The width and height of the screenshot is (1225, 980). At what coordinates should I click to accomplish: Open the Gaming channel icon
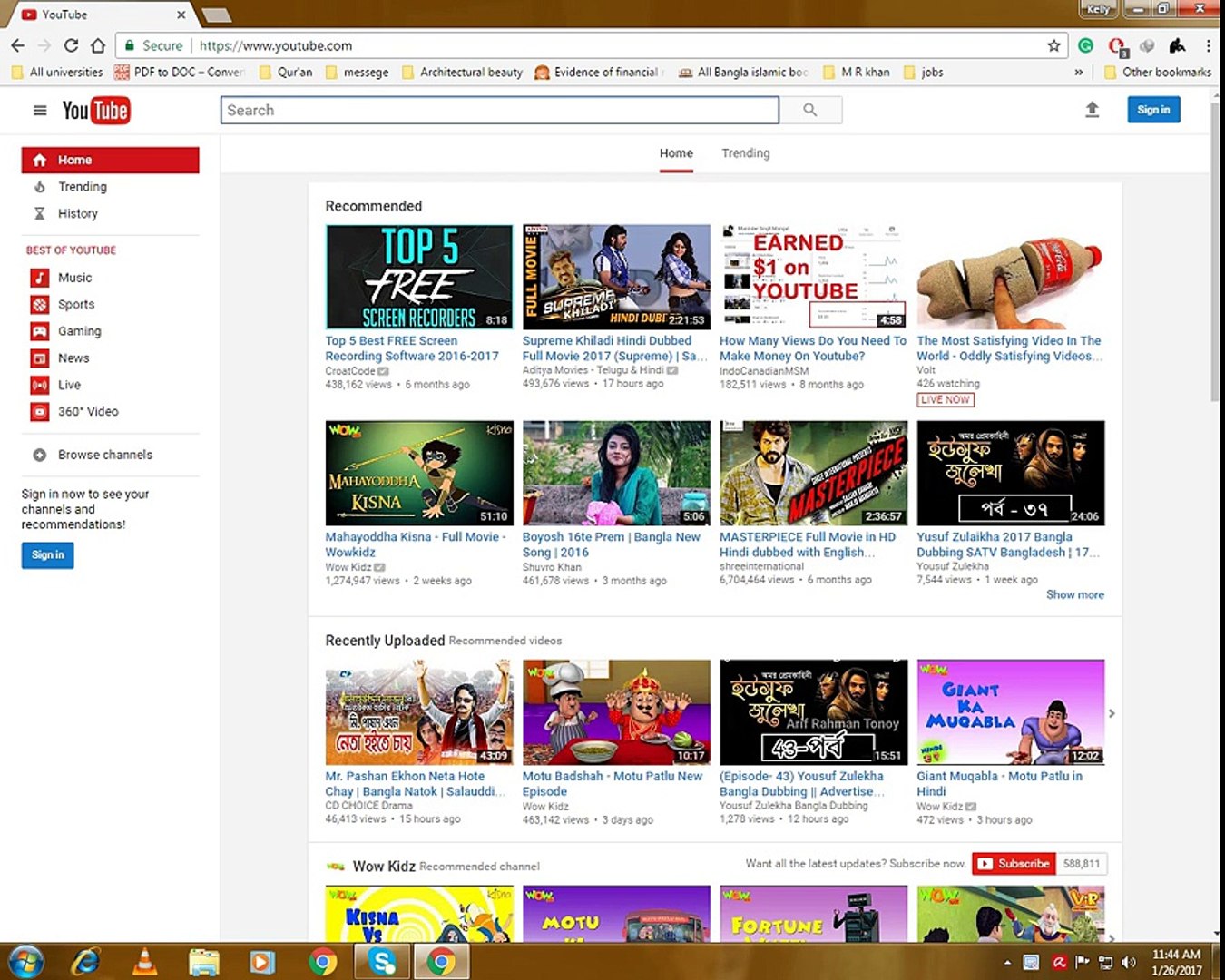[x=40, y=331]
